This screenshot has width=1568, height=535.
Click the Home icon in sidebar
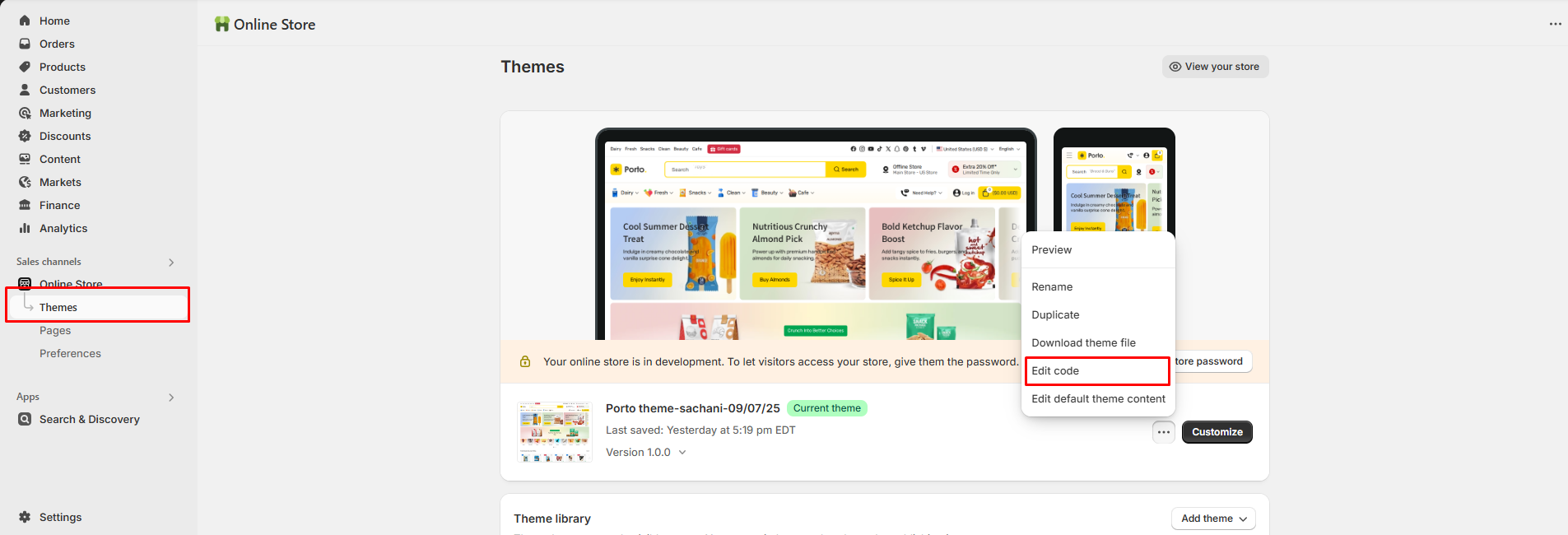tap(25, 21)
